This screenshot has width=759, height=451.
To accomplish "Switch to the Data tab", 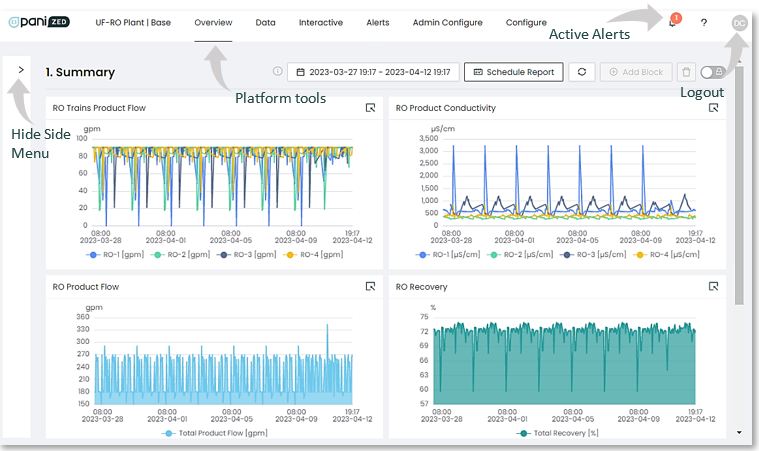I will 265,22.
